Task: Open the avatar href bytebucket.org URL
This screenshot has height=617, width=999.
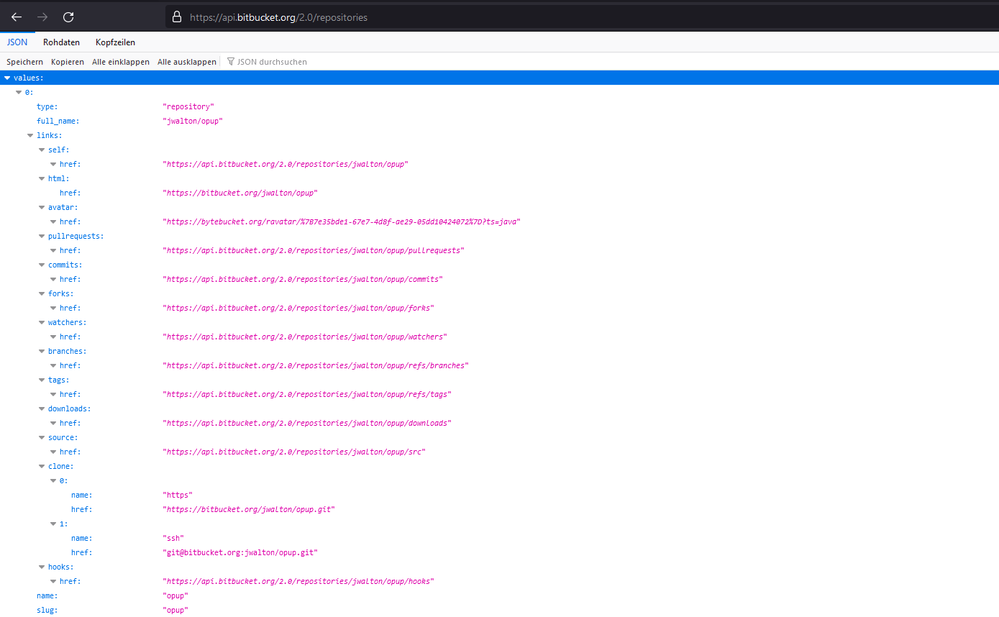Action: (341, 222)
